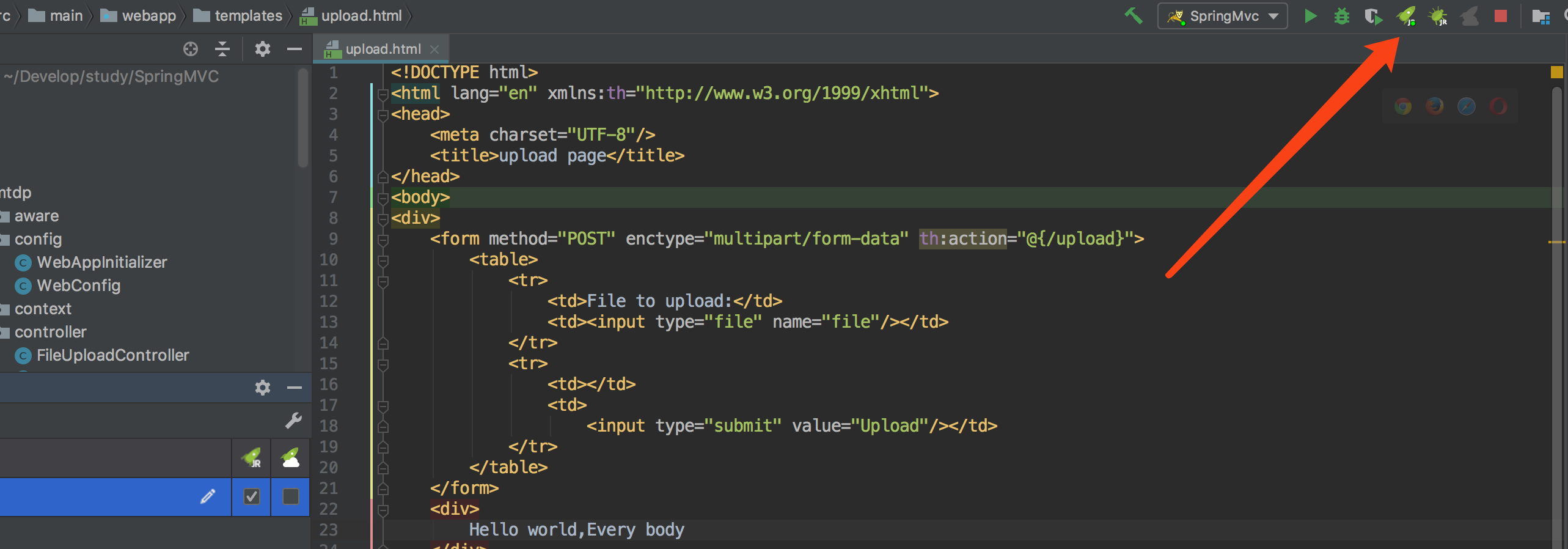The width and height of the screenshot is (1568, 549).
Task: Fold the body tag on line 7
Action: (x=383, y=198)
